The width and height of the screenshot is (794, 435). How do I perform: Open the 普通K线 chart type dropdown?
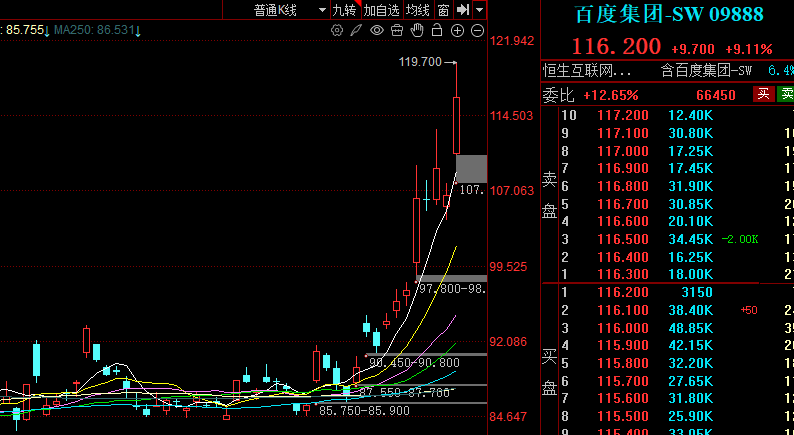click(289, 10)
